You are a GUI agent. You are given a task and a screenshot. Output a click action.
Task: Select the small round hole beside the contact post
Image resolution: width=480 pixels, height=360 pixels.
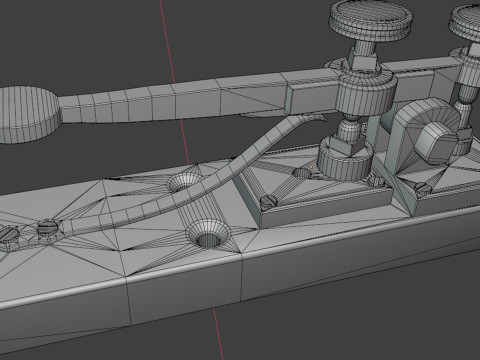pos(301,173)
